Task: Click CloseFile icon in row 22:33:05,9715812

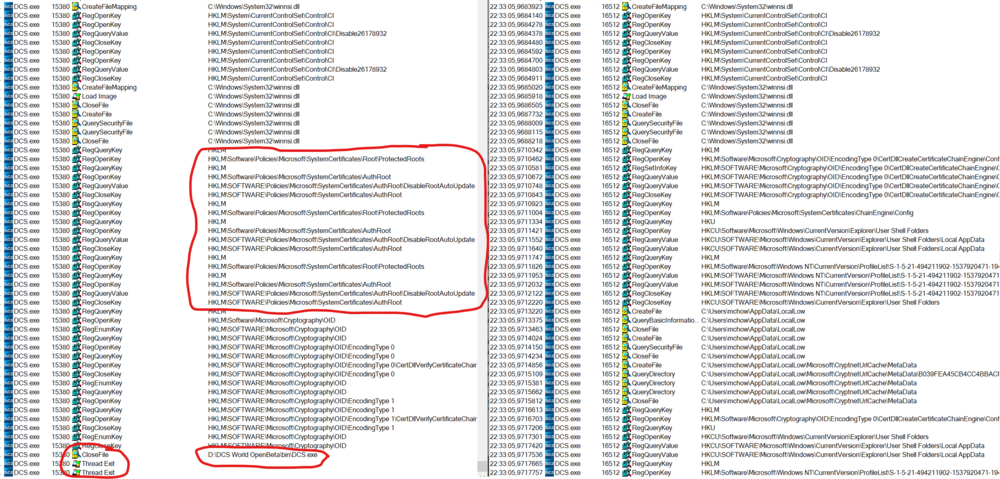Action: 626,401
